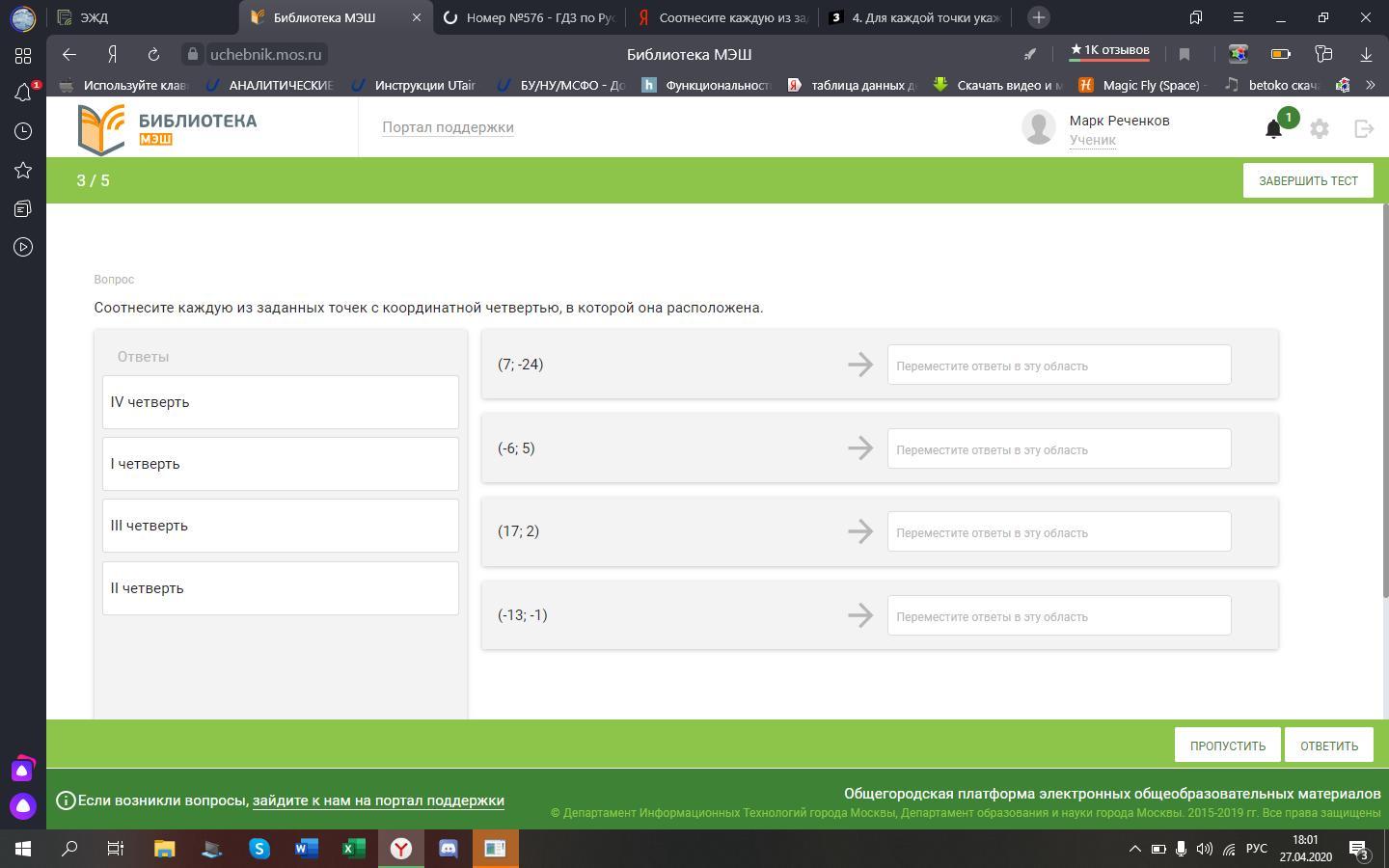1389x868 pixels.
Task: Open the Windows taskbar search
Action: [70, 849]
